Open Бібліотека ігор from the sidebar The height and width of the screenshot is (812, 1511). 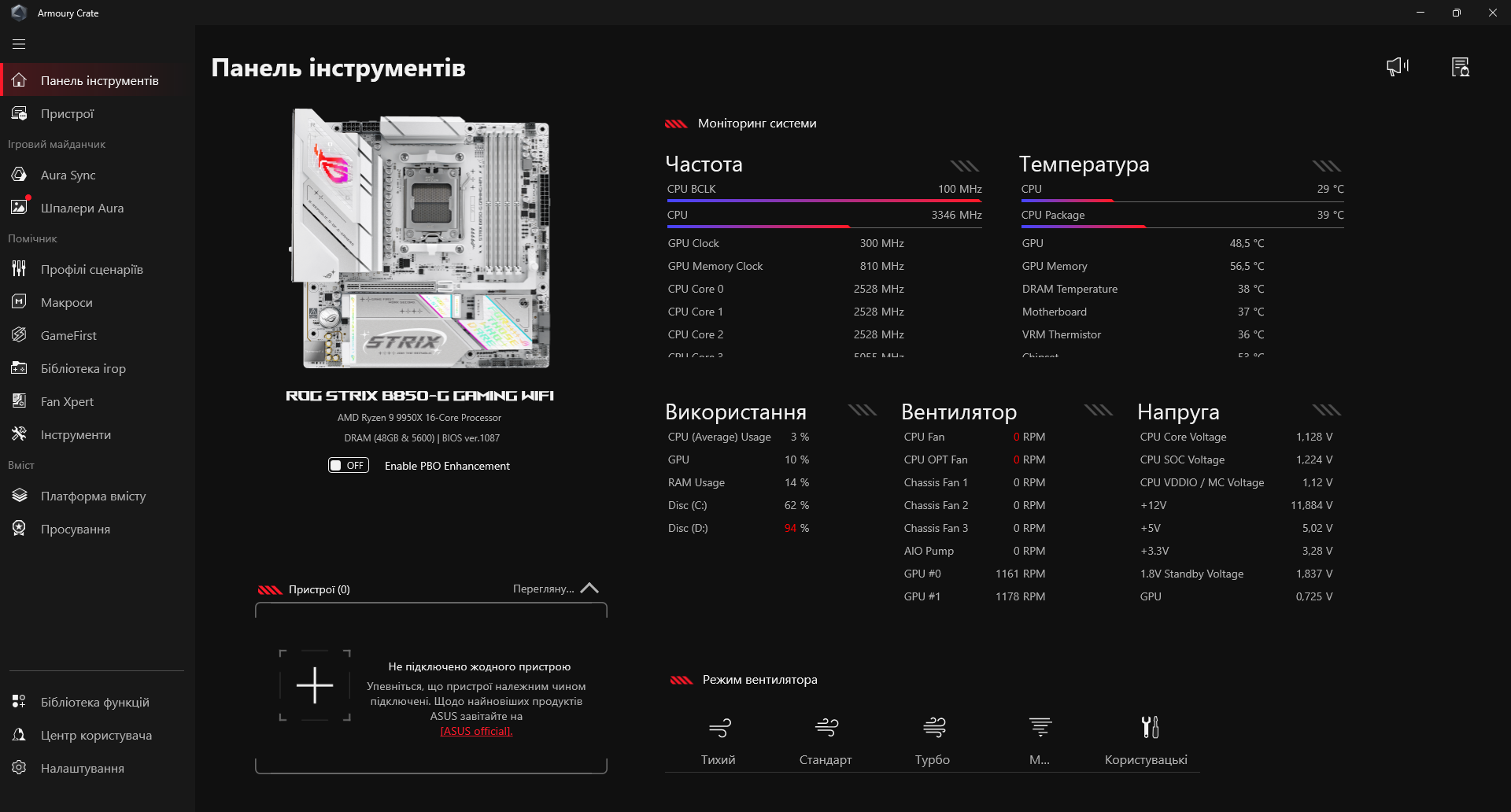point(98,368)
